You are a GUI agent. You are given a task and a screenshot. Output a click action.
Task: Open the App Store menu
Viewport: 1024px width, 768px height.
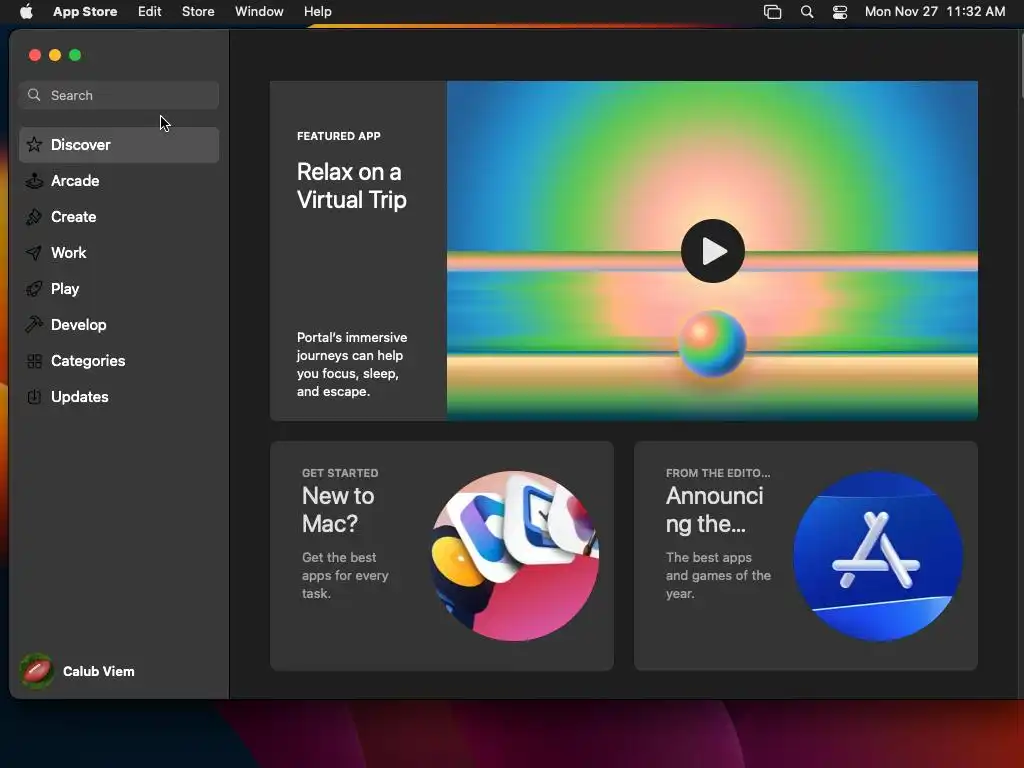(x=85, y=12)
